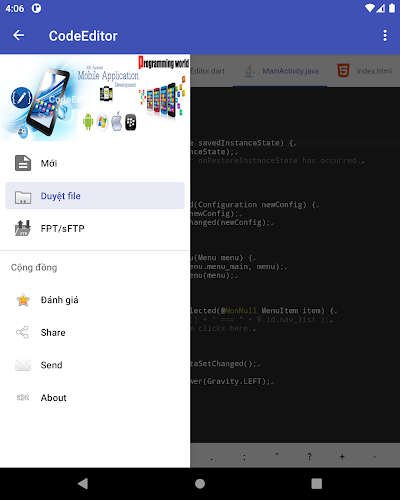This screenshot has width=400, height=500.
Task: Insert the question mark shortcut key
Action: [x=309, y=456]
